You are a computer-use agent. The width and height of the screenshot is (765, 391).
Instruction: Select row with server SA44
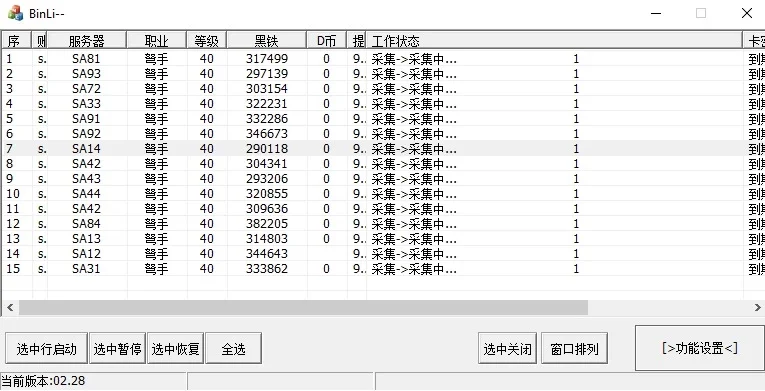tap(383, 194)
